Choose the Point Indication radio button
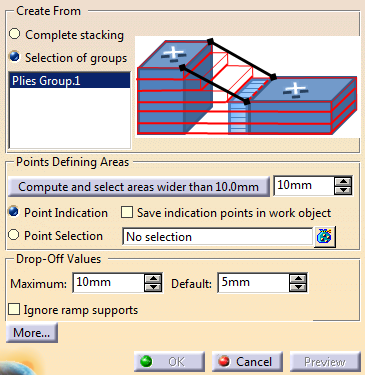The width and height of the screenshot is (365, 375). point(14,212)
